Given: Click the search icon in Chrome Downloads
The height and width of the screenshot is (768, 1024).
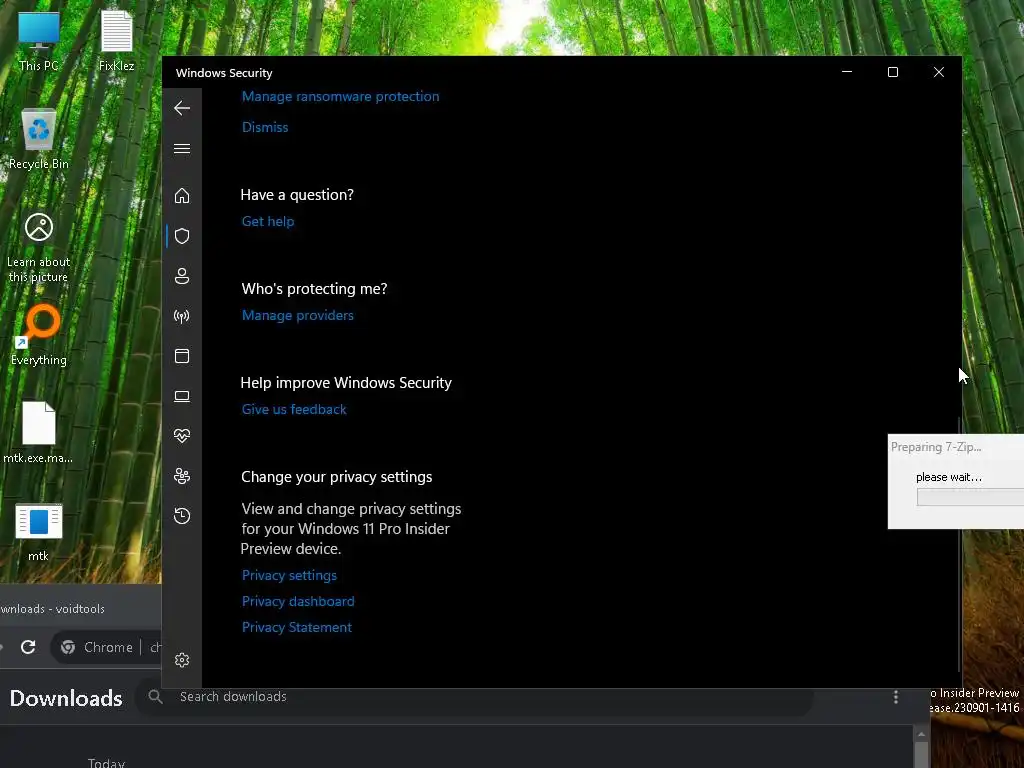Looking at the screenshot, I should point(155,697).
